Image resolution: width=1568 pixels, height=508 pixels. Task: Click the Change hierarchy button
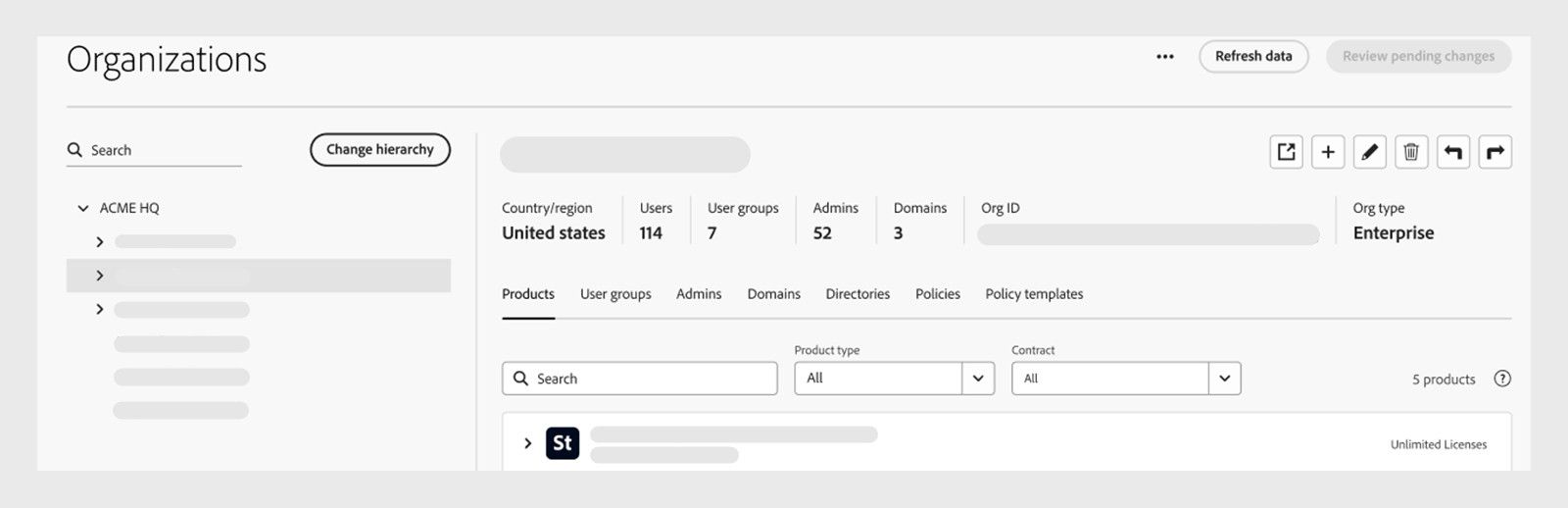click(x=380, y=149)
